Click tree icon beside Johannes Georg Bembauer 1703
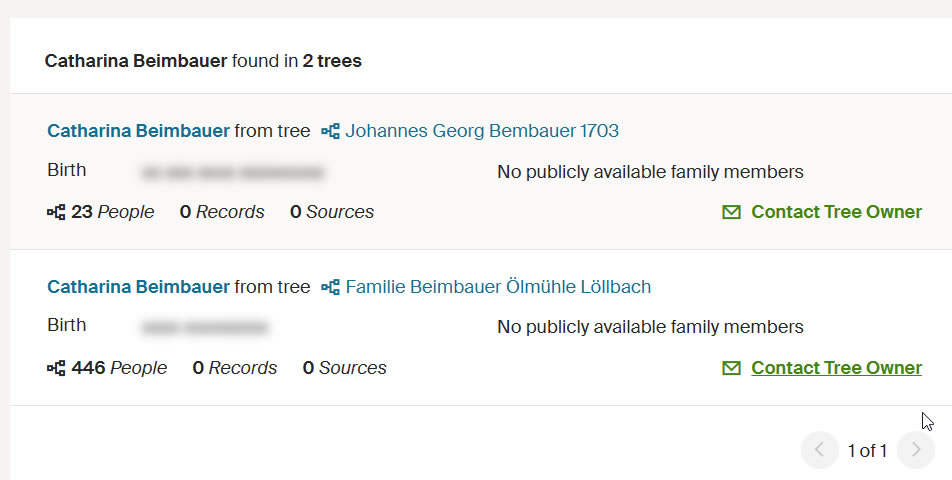Image resolution: width=952 pixels, height=480 pixels. coord(331,131)
